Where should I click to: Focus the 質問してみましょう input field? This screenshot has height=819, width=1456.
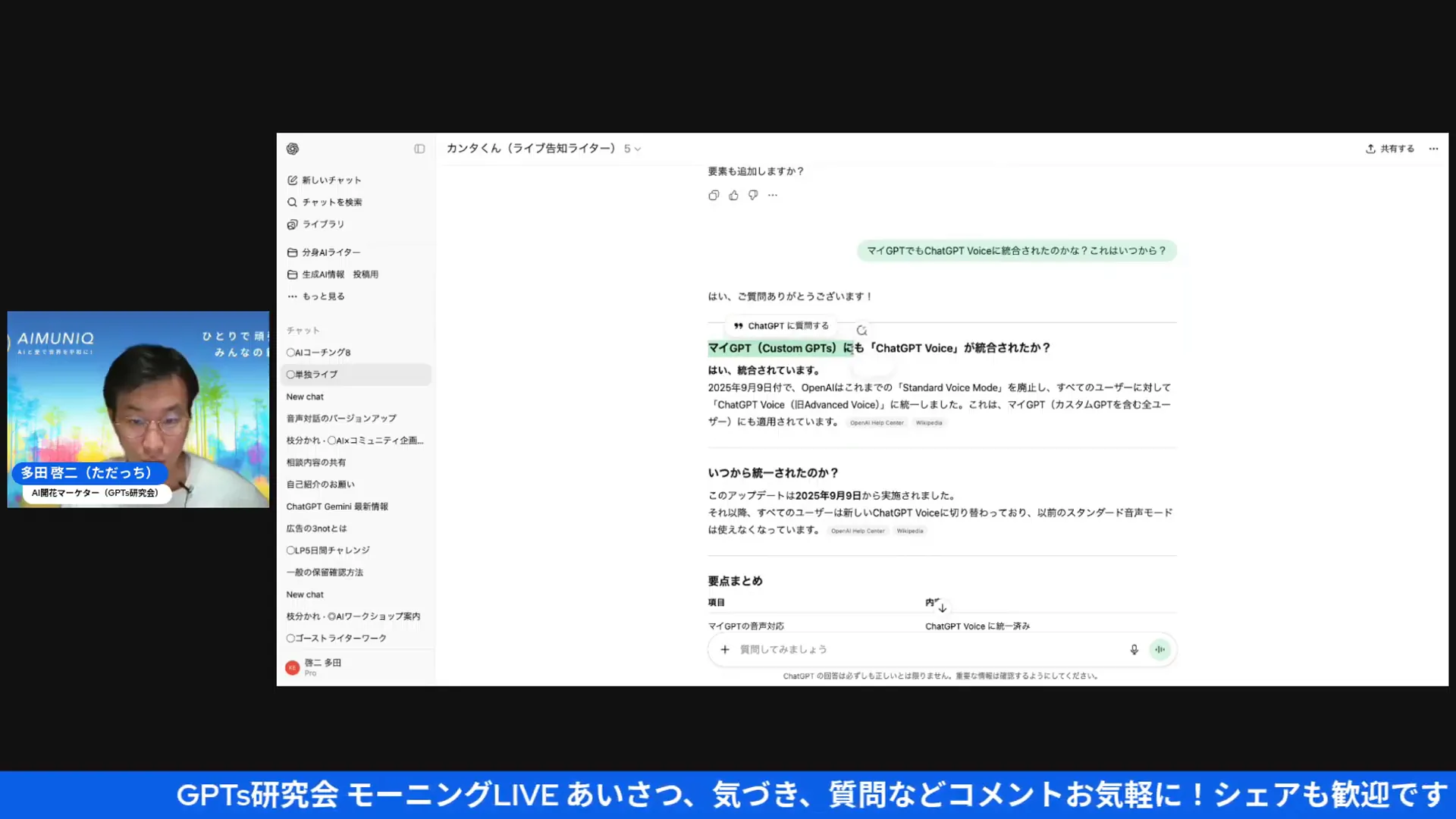tap(929, 649)
